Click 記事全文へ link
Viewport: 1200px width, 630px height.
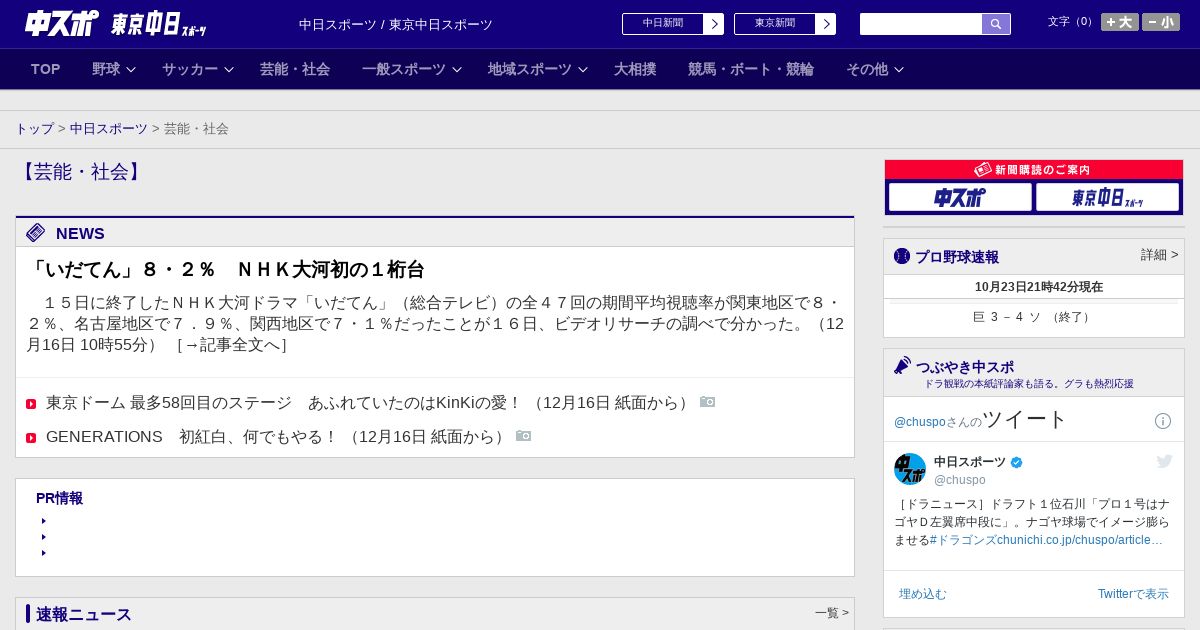click(232, 345)
